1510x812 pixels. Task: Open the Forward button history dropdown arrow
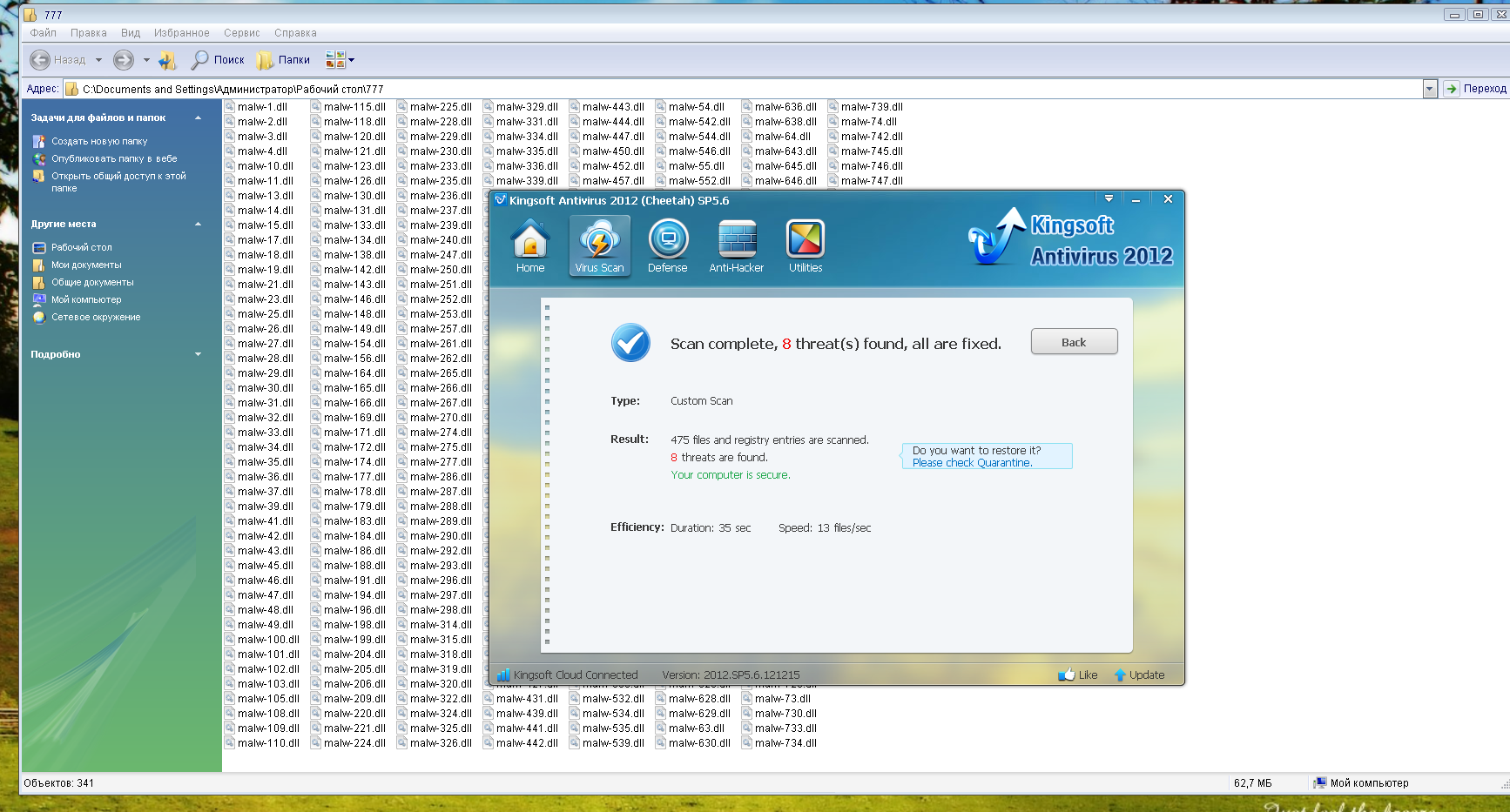[x=146, y=60]
